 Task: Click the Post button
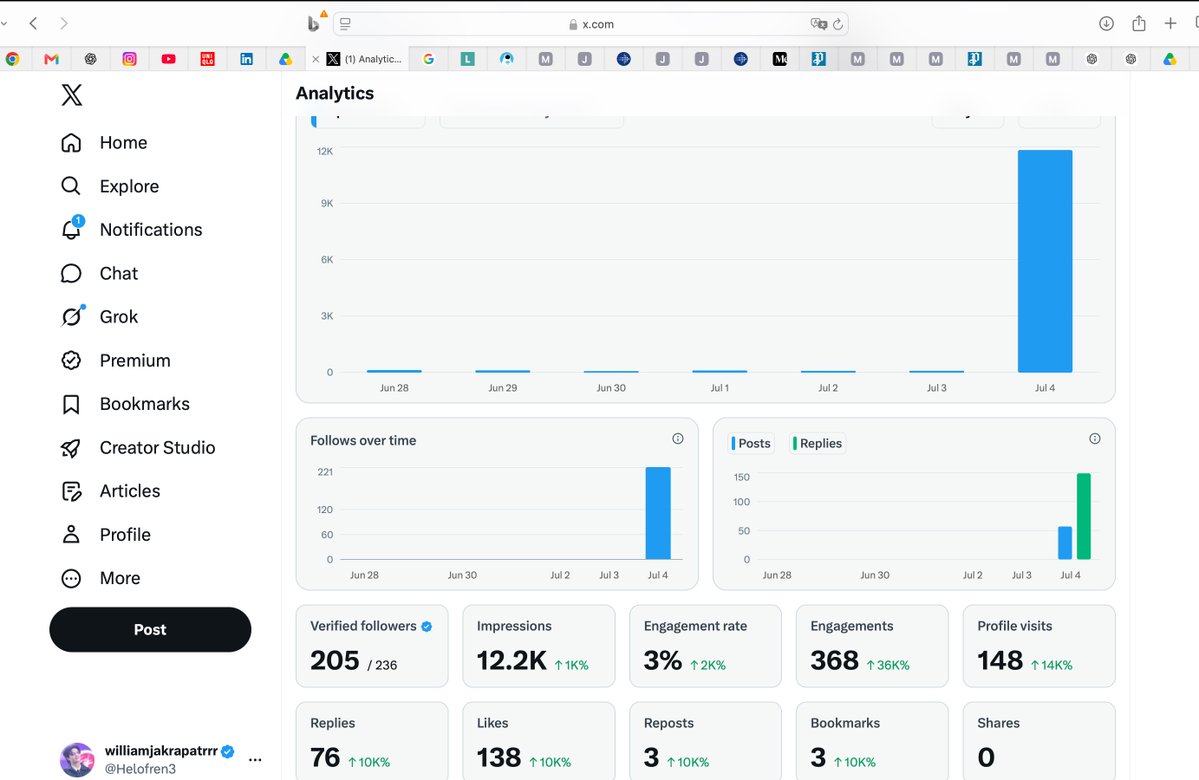point(150,629)
